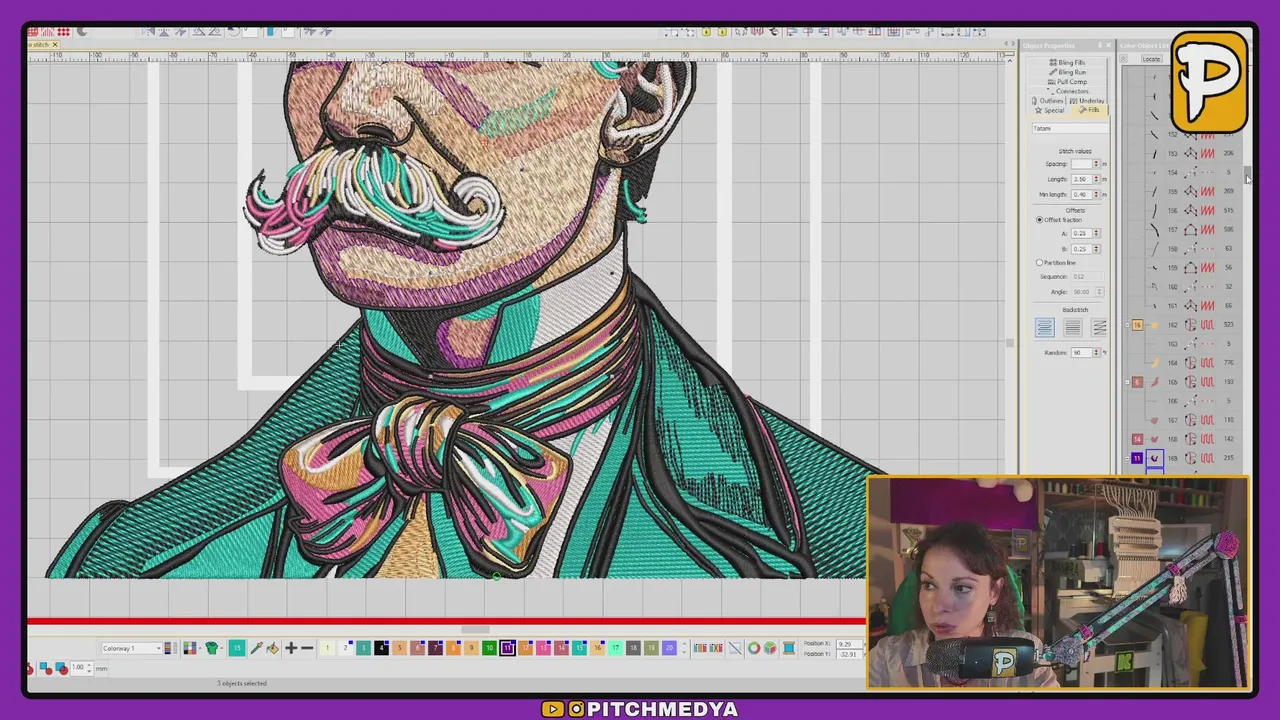Select the color picker eyedropper tool
Image resolution: width=1280 pixels, height=720 pixels.
[x=256, y=648]
